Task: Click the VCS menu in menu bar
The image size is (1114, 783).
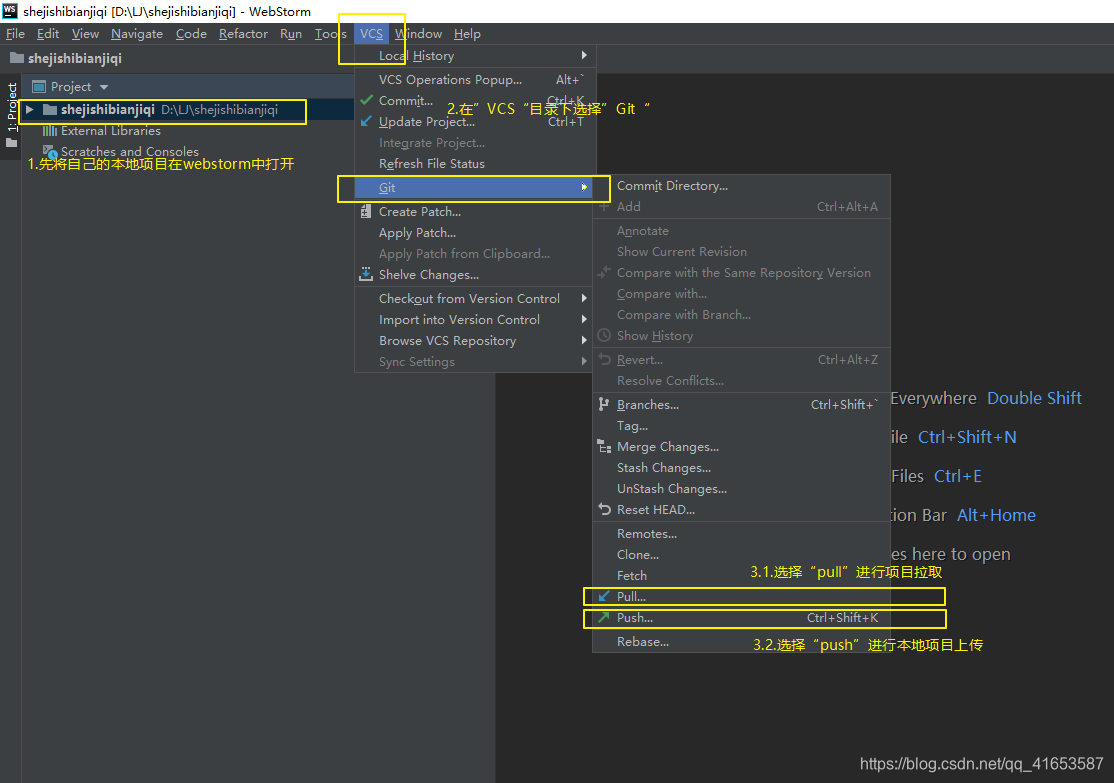Action: pos(371,33)
